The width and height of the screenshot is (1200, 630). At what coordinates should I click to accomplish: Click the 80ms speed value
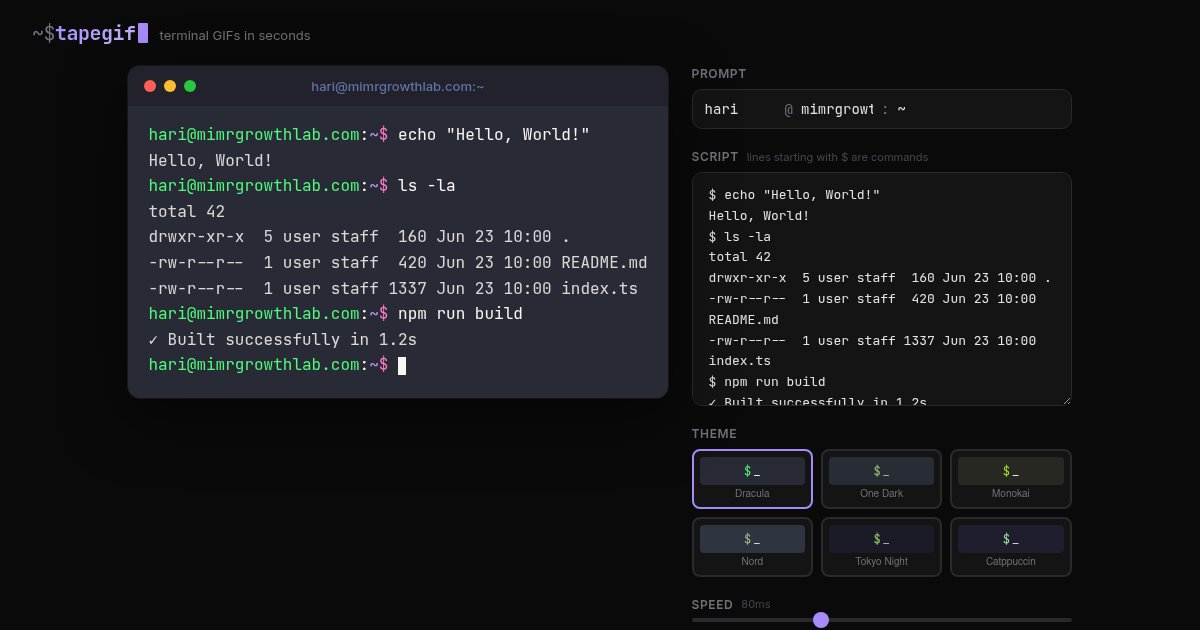(756, 604)
